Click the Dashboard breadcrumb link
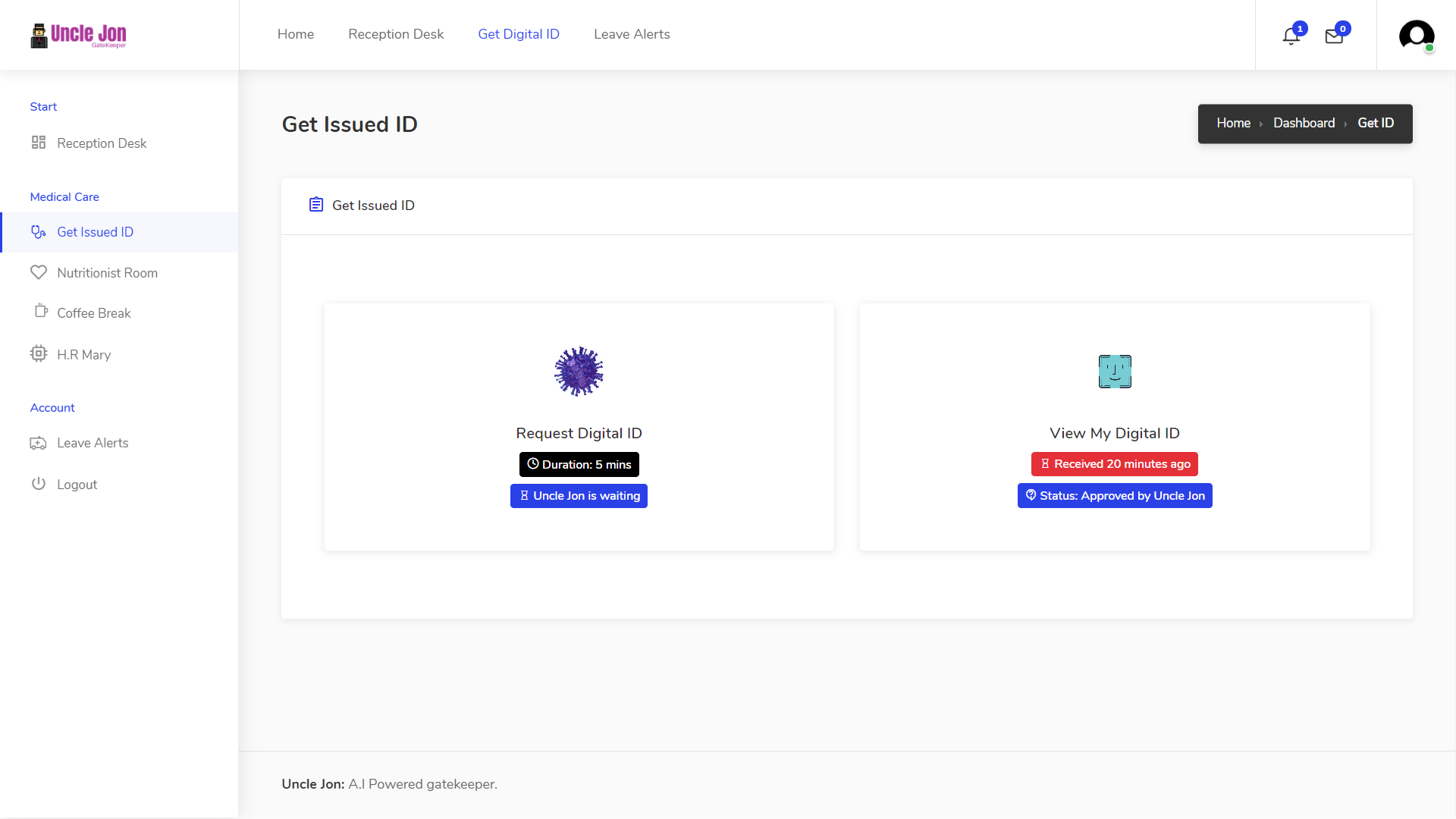 1304,123
